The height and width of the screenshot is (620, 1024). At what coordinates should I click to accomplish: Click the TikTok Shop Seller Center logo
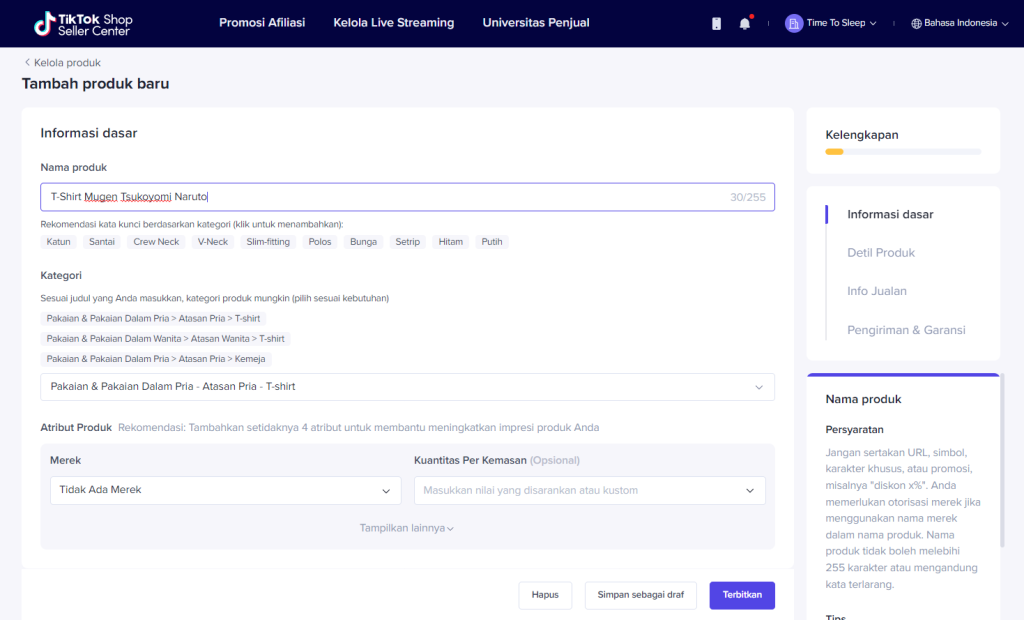(x=82, y=23)
